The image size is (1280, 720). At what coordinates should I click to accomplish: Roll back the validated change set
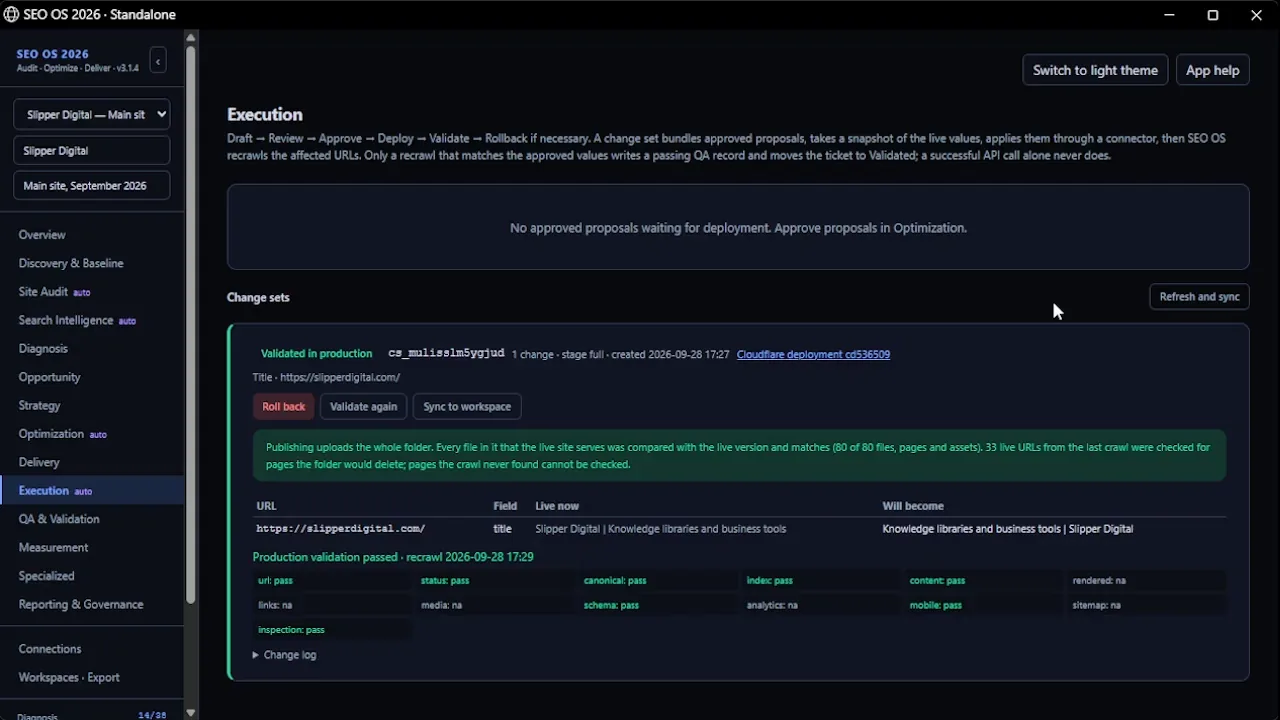284,407
